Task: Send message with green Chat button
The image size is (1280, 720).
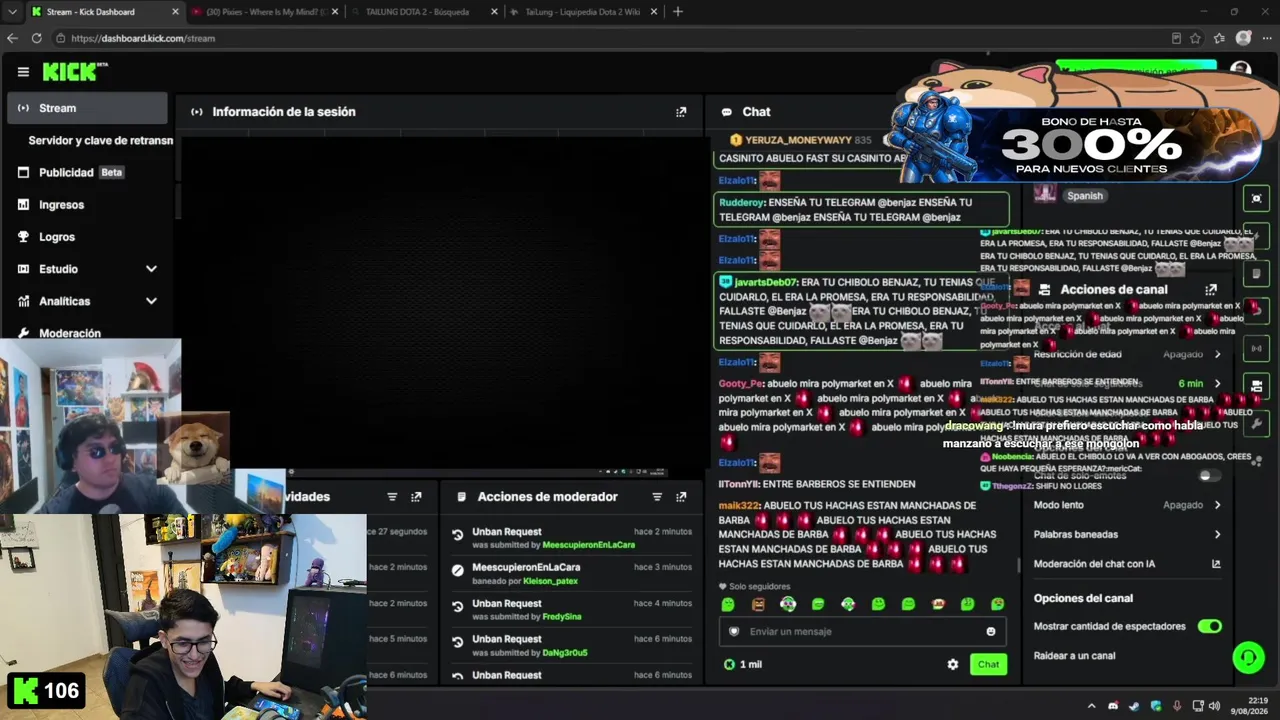Action: pyautogui.click(x=988, y=664)
